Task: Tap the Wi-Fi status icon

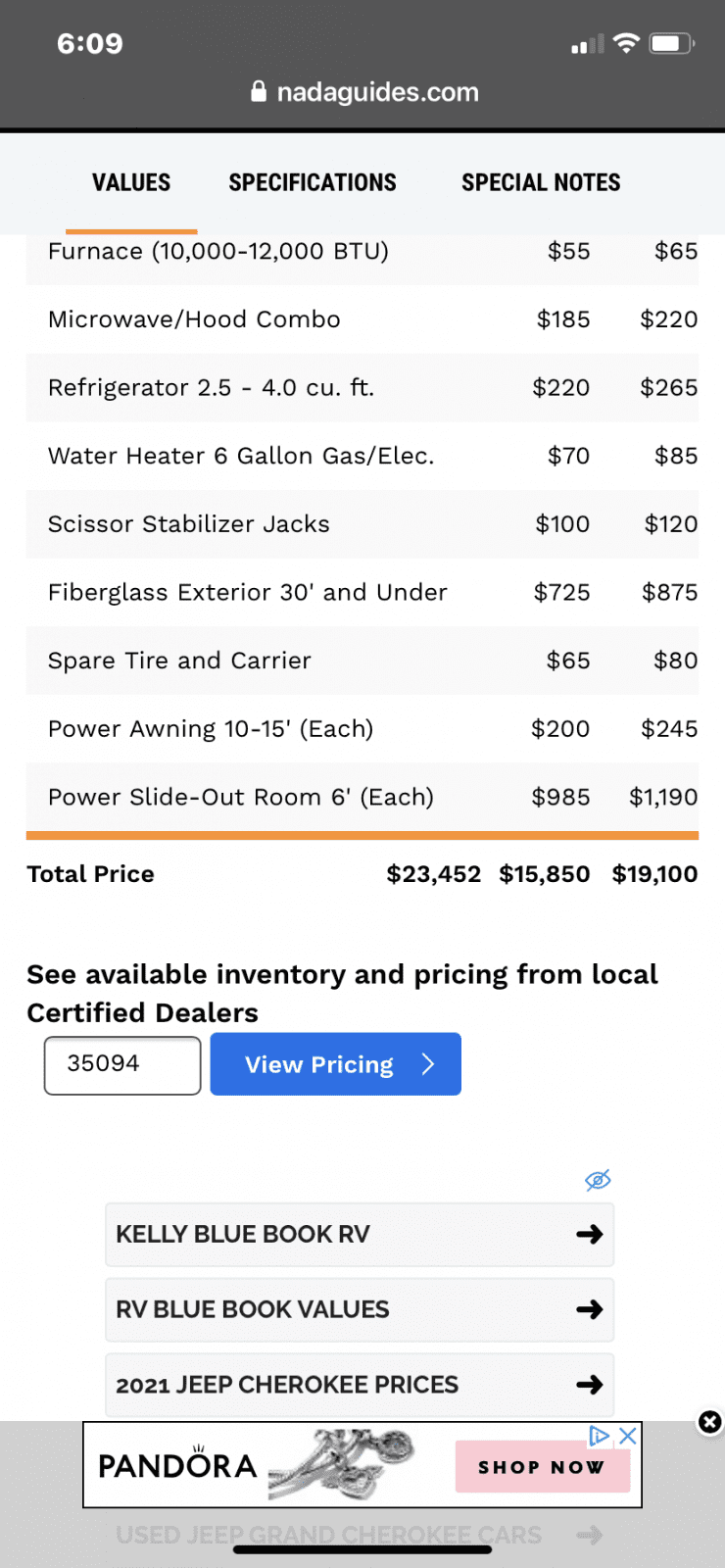Action: click(626, 43)
